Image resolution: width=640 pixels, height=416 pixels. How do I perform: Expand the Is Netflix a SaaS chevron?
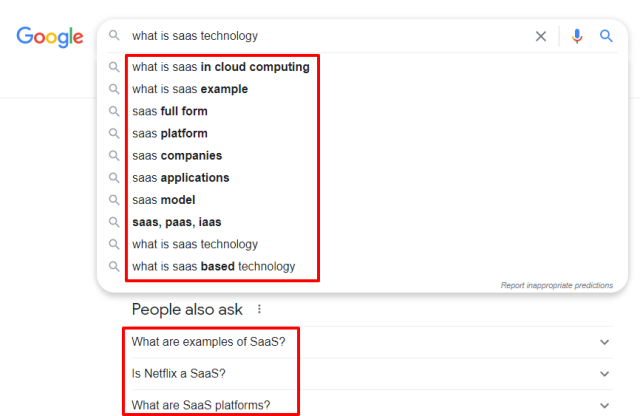[x=604, y=374]
